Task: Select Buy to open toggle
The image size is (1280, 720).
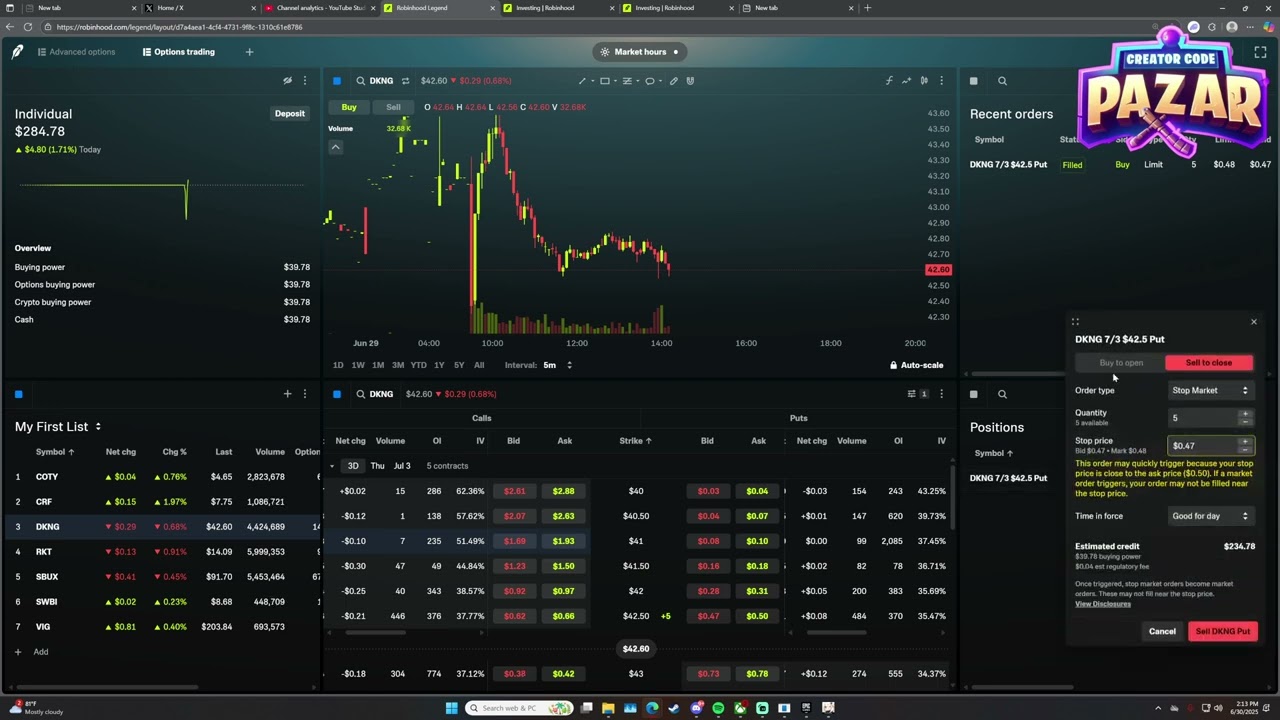Action: click(1121, 363)
